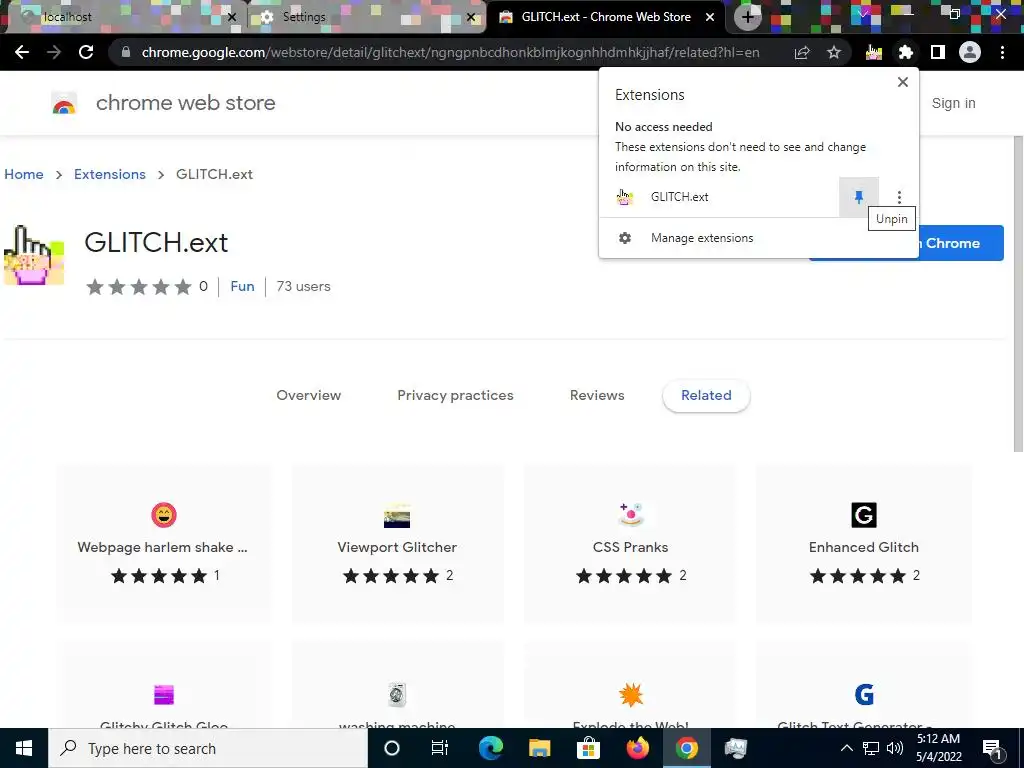Show hidden system tray icons

click(846, 748)
